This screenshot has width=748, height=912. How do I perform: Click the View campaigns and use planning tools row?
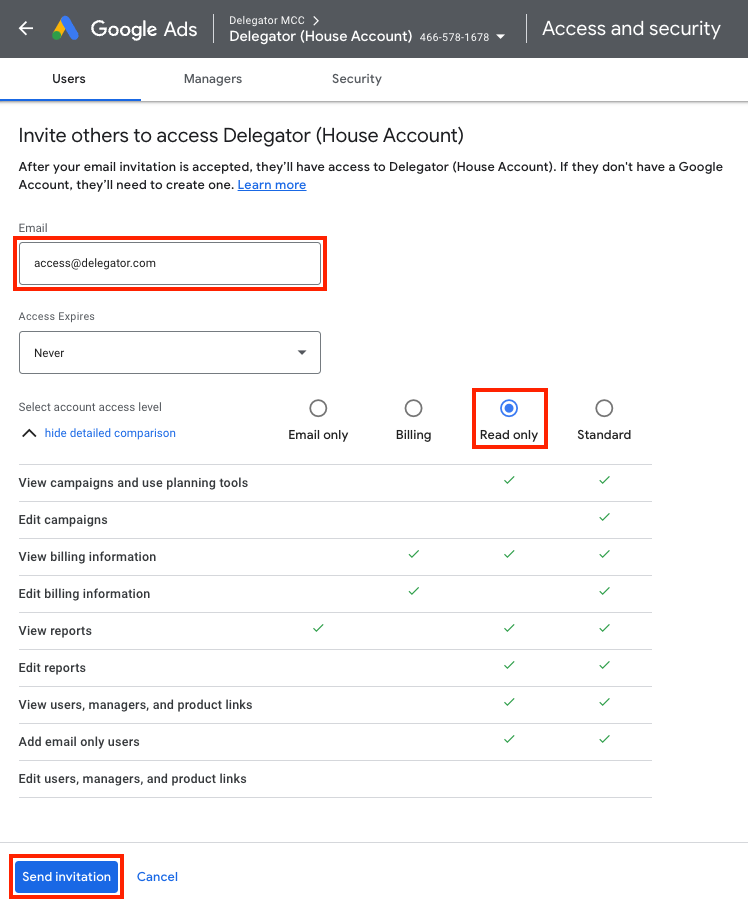click(335, 483)
